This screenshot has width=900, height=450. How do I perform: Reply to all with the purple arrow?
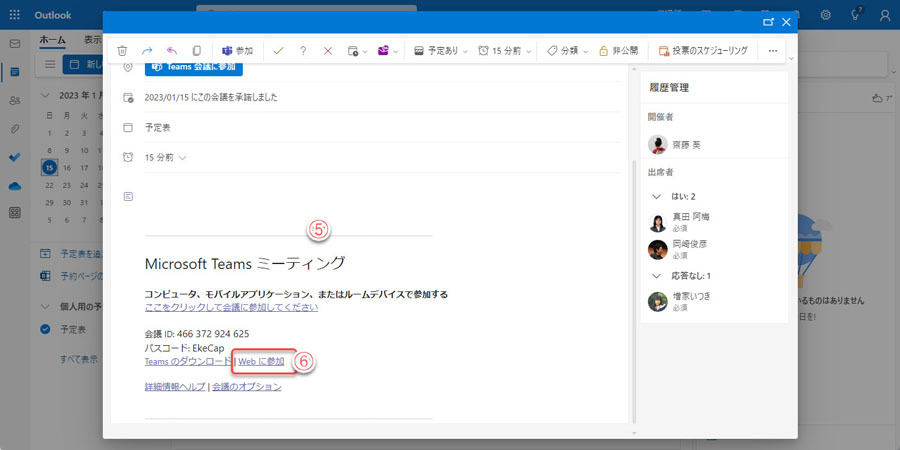[172, 51]
